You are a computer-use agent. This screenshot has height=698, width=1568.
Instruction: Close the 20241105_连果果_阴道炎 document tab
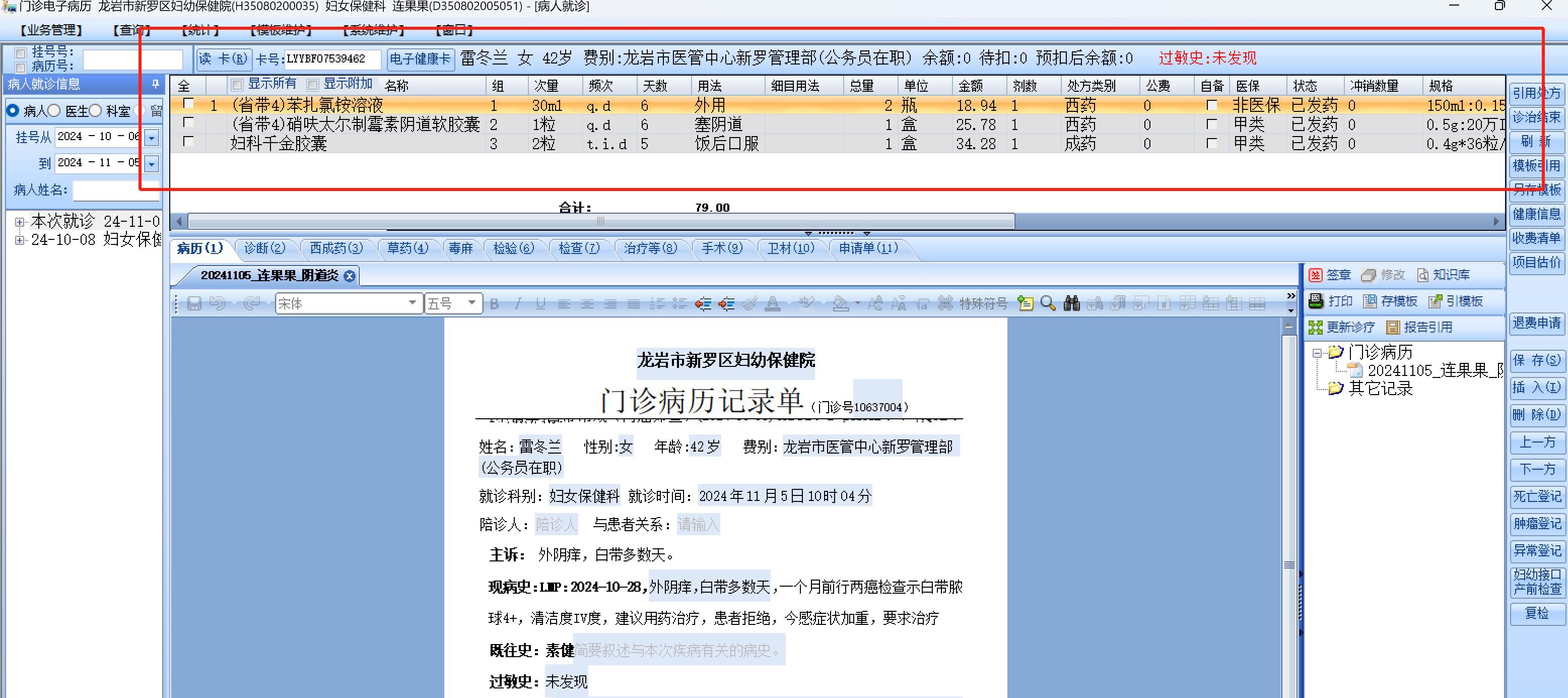pyautogui.click(x=350, y=276)
